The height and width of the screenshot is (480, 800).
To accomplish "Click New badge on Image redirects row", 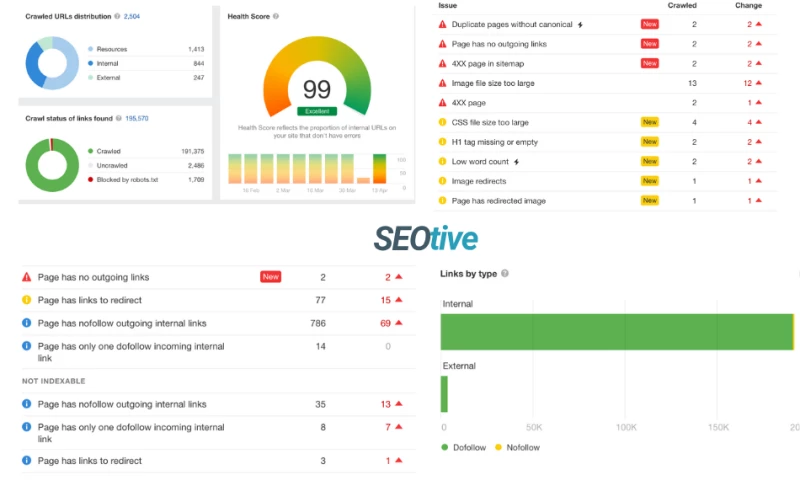I will pyautogui.click(x=650, y=181).
